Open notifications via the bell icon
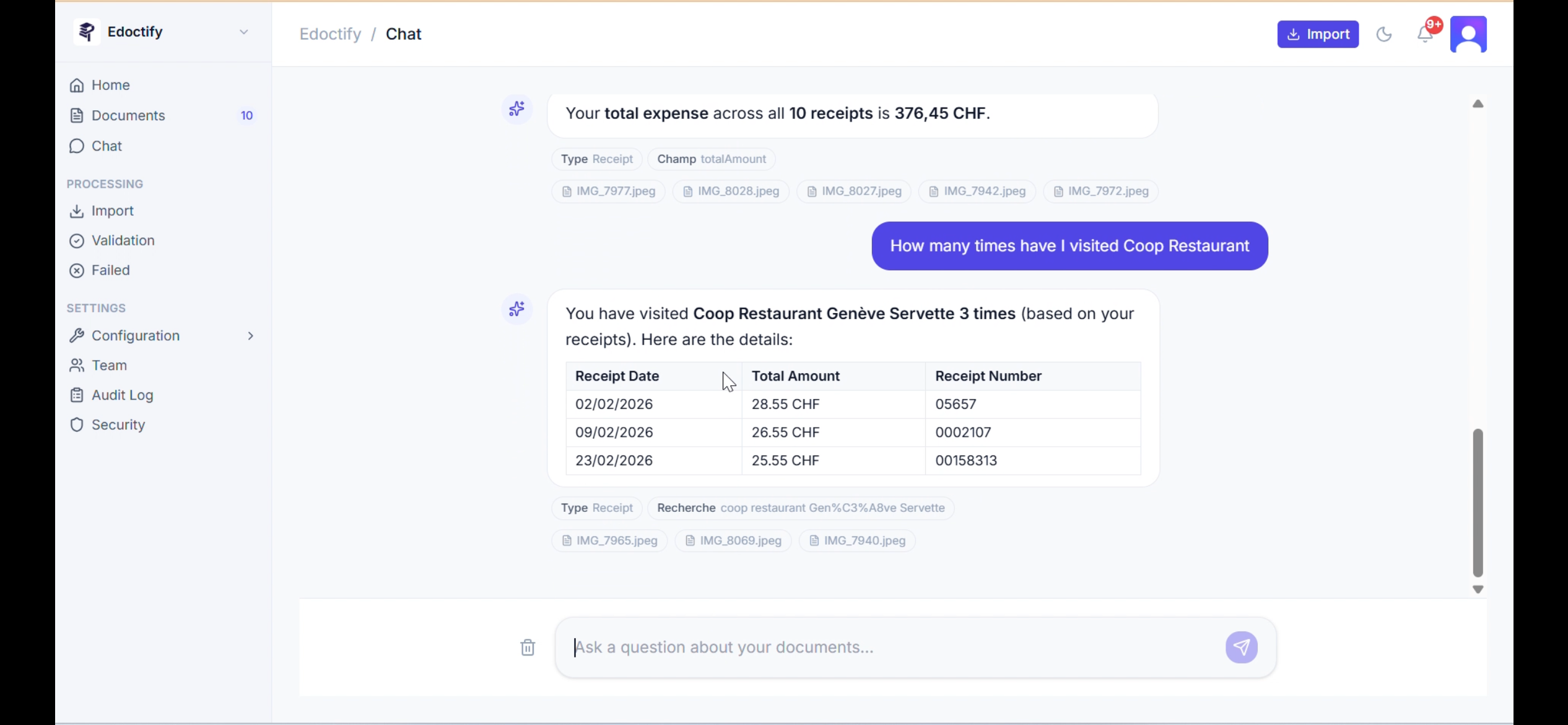The width and height of the screenshot is (1568, 725). [1424, 34]
